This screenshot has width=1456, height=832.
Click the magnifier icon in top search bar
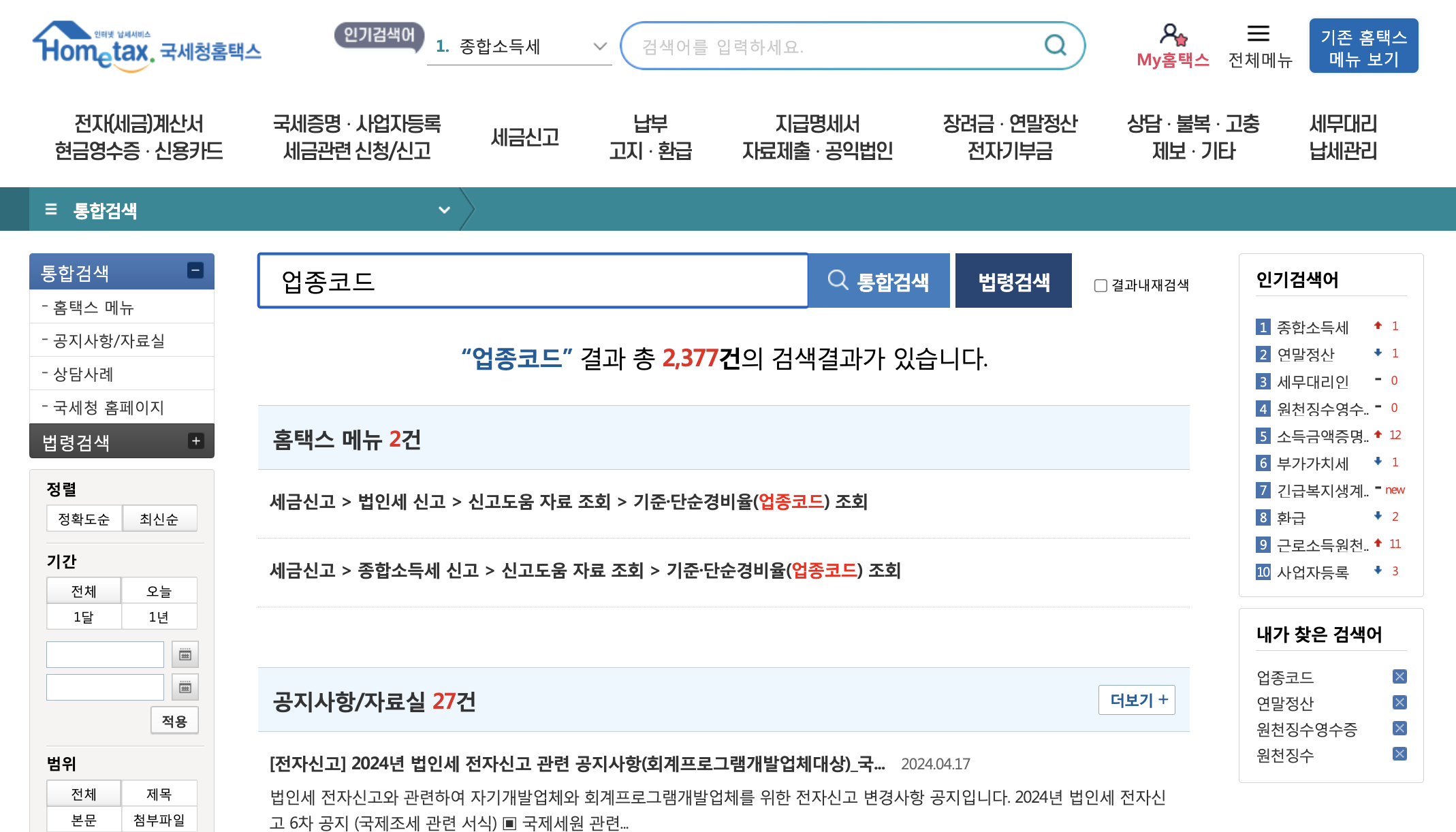1055,46
